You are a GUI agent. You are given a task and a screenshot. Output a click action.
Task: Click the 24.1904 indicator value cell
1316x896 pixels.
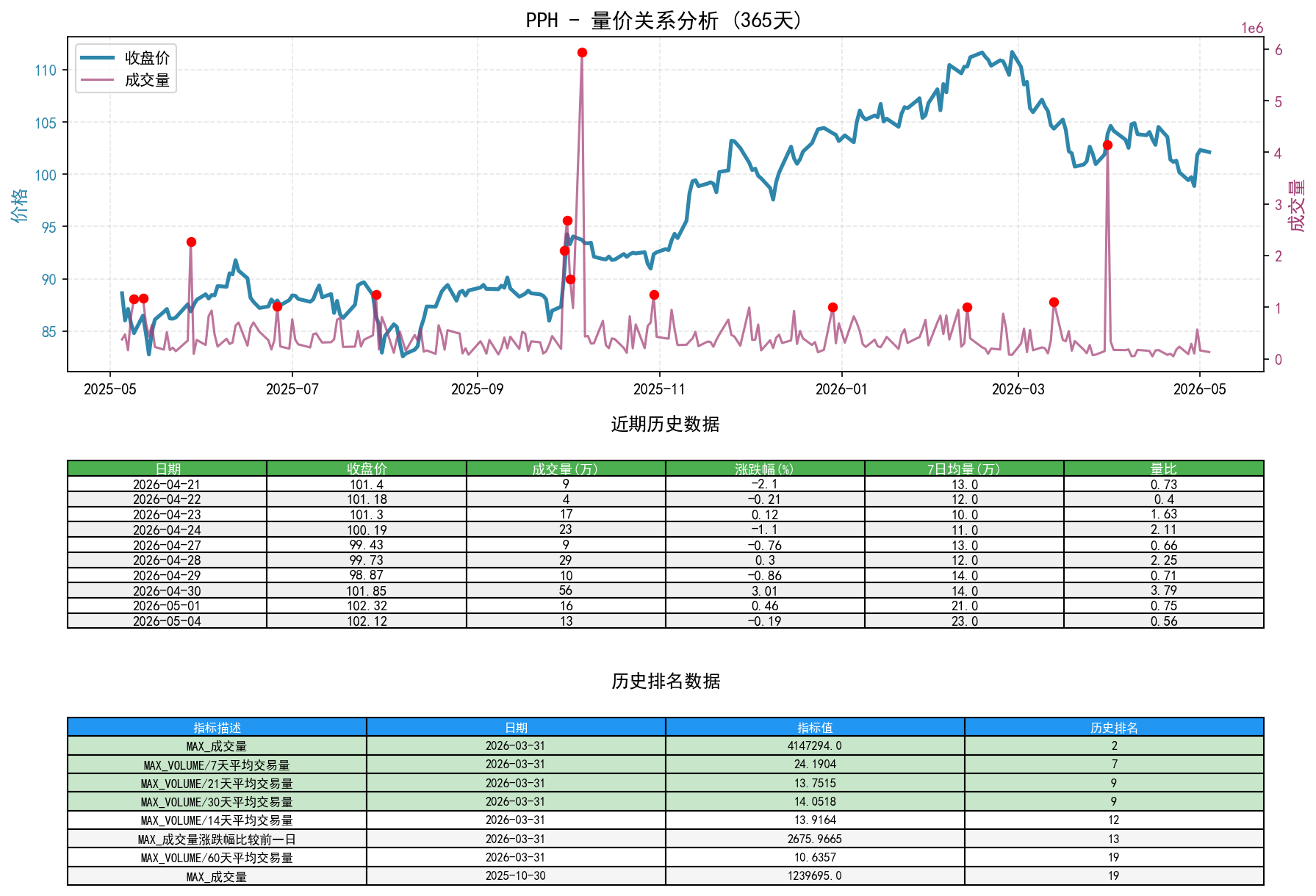[x=815, y=765]
